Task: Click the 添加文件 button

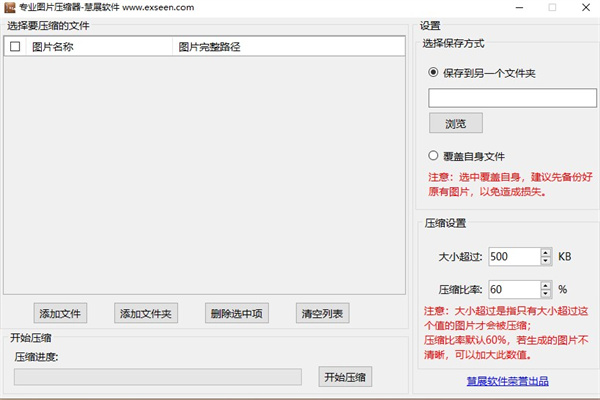Action: [60, 314]
